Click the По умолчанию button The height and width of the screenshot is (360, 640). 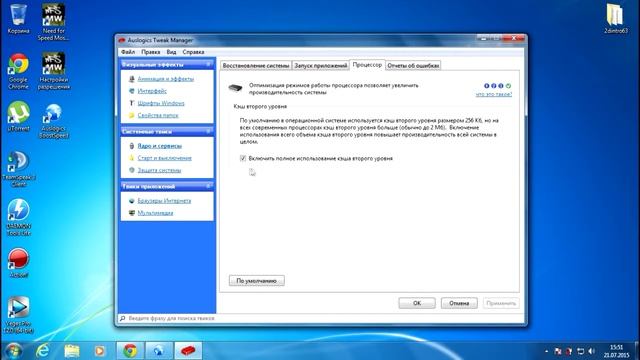pos(257,281)
